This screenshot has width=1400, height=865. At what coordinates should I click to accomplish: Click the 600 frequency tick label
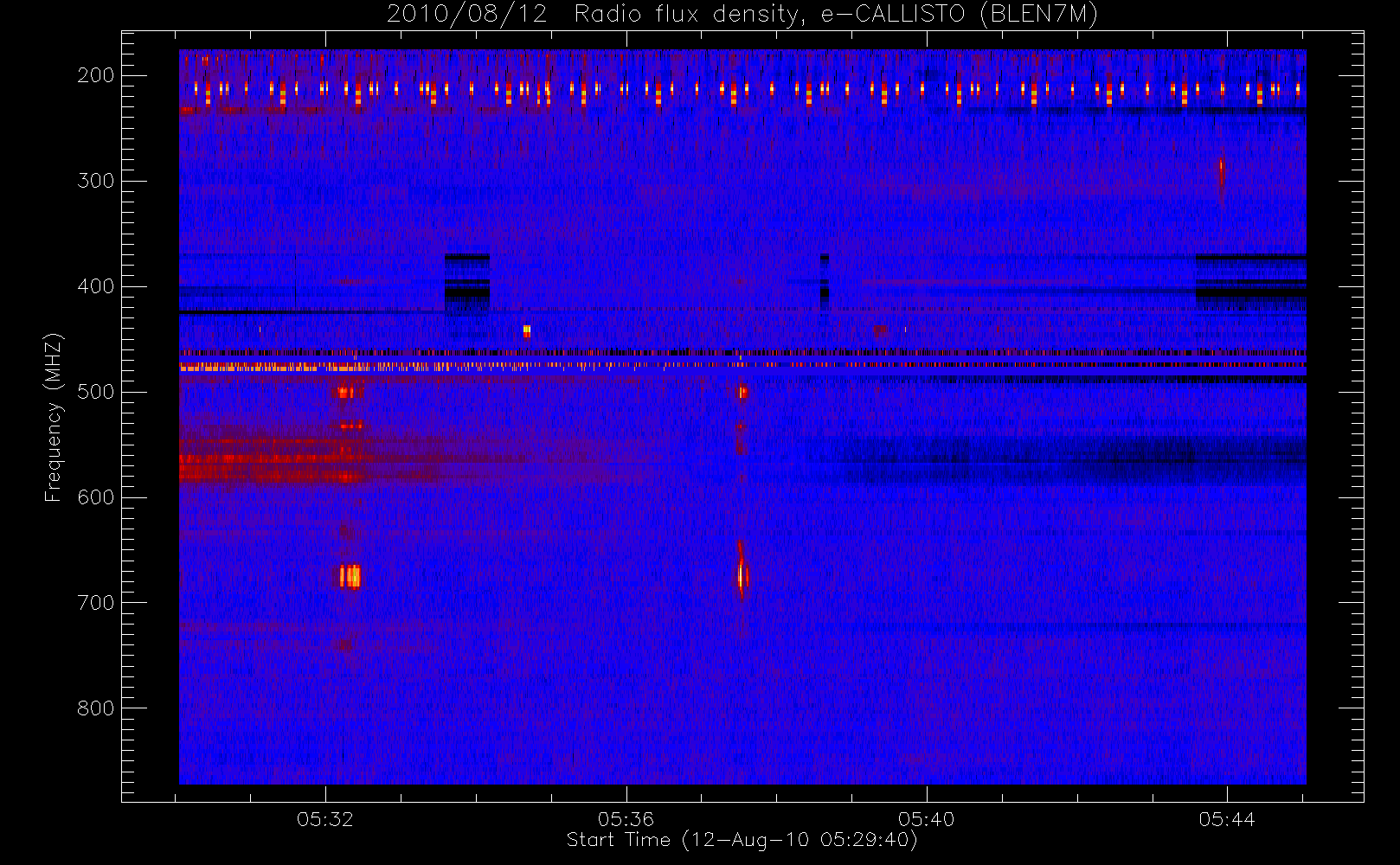pos(95,497)
